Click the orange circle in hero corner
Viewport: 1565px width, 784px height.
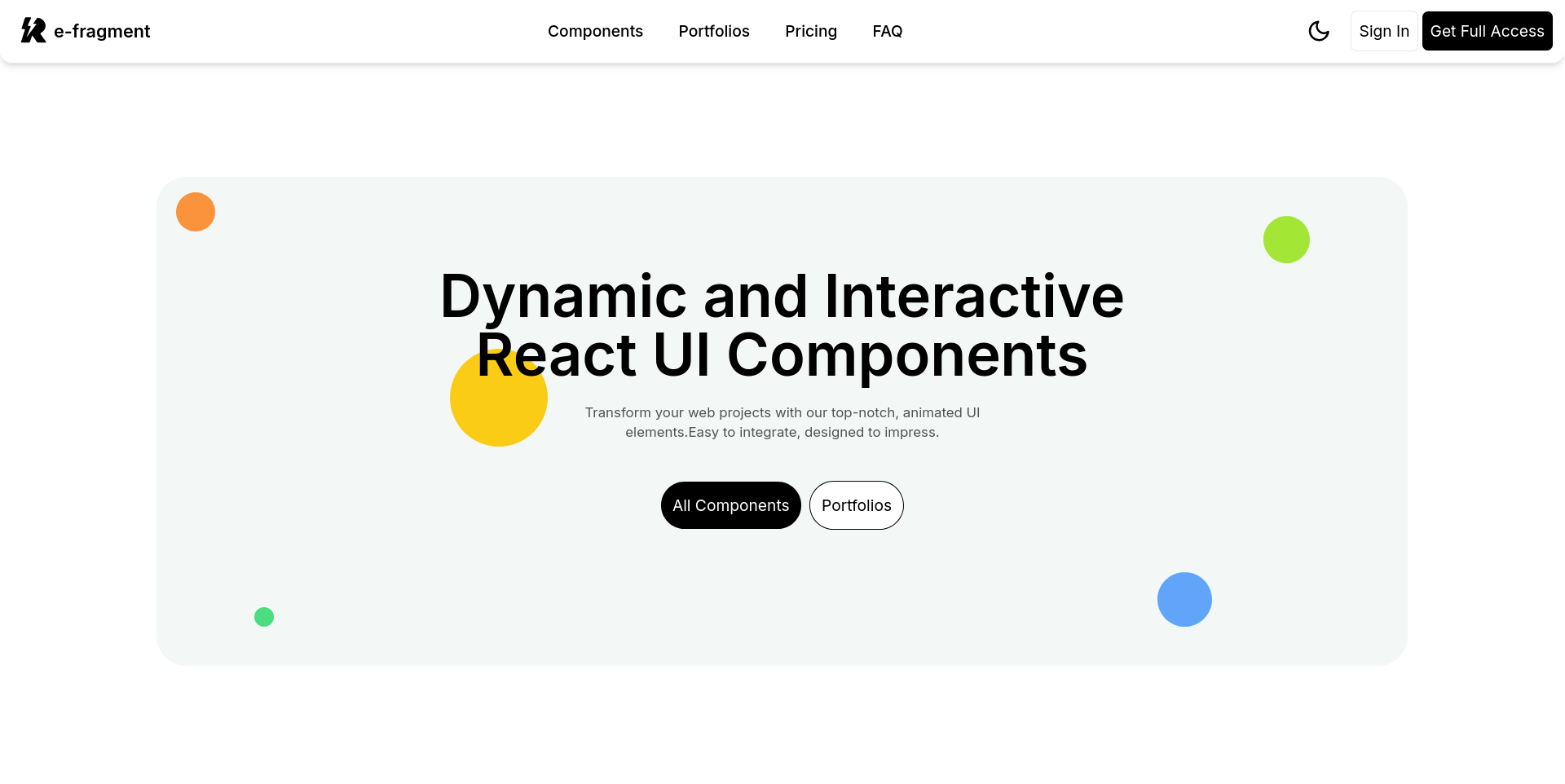pos(196,212)
